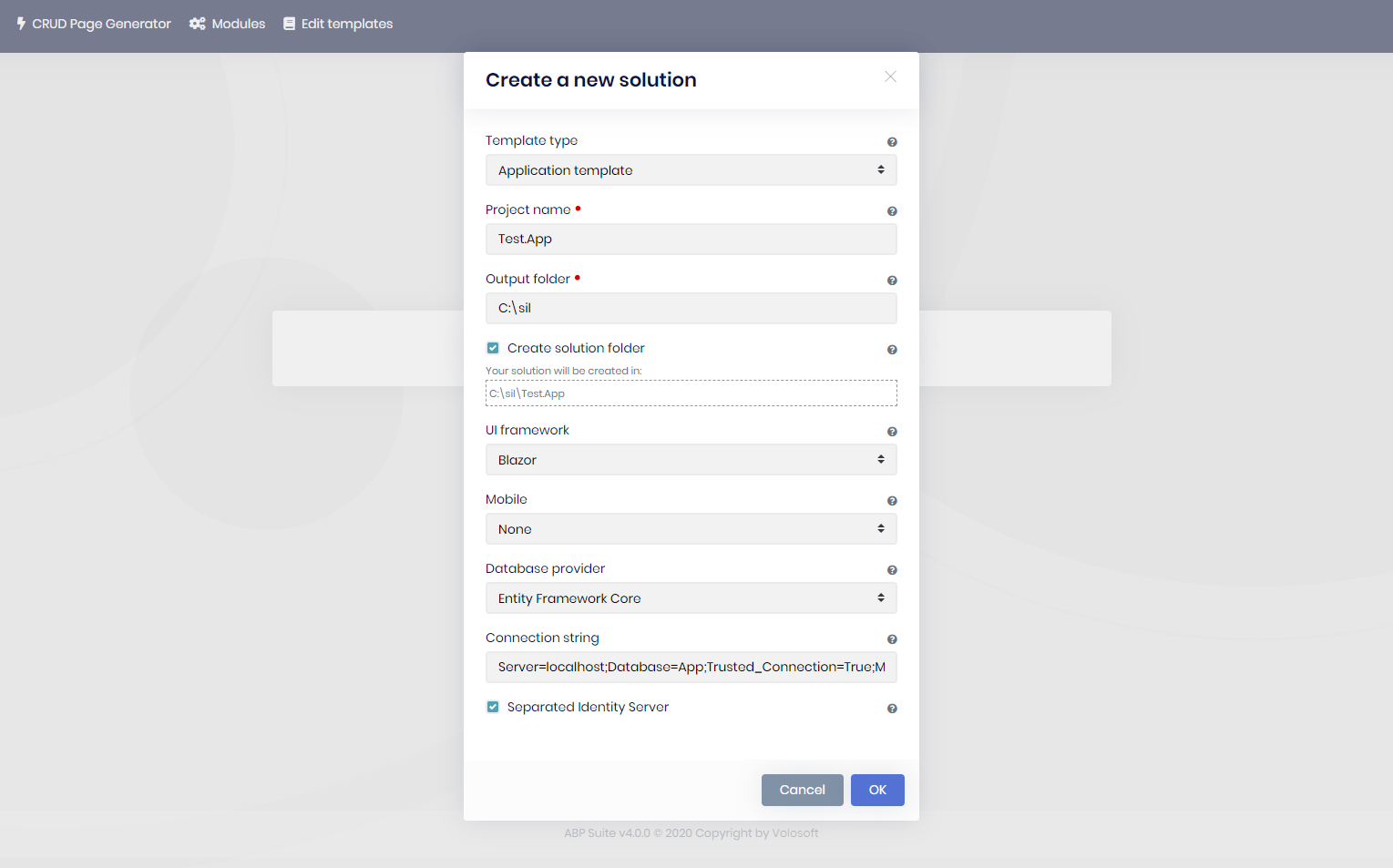The width and height of the screenshot is (1393, 868).
Task: Click help icon for Separated Identity Server
Action: click(892, 709)
